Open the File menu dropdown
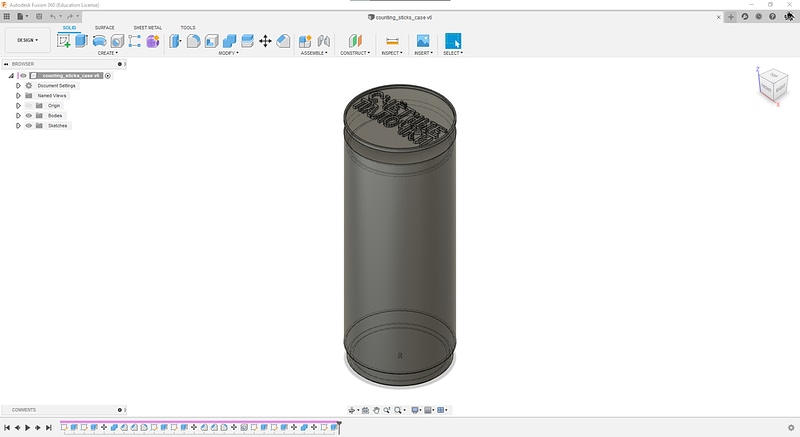Screen dimensions: 800x437 click(x=22, y=16)
